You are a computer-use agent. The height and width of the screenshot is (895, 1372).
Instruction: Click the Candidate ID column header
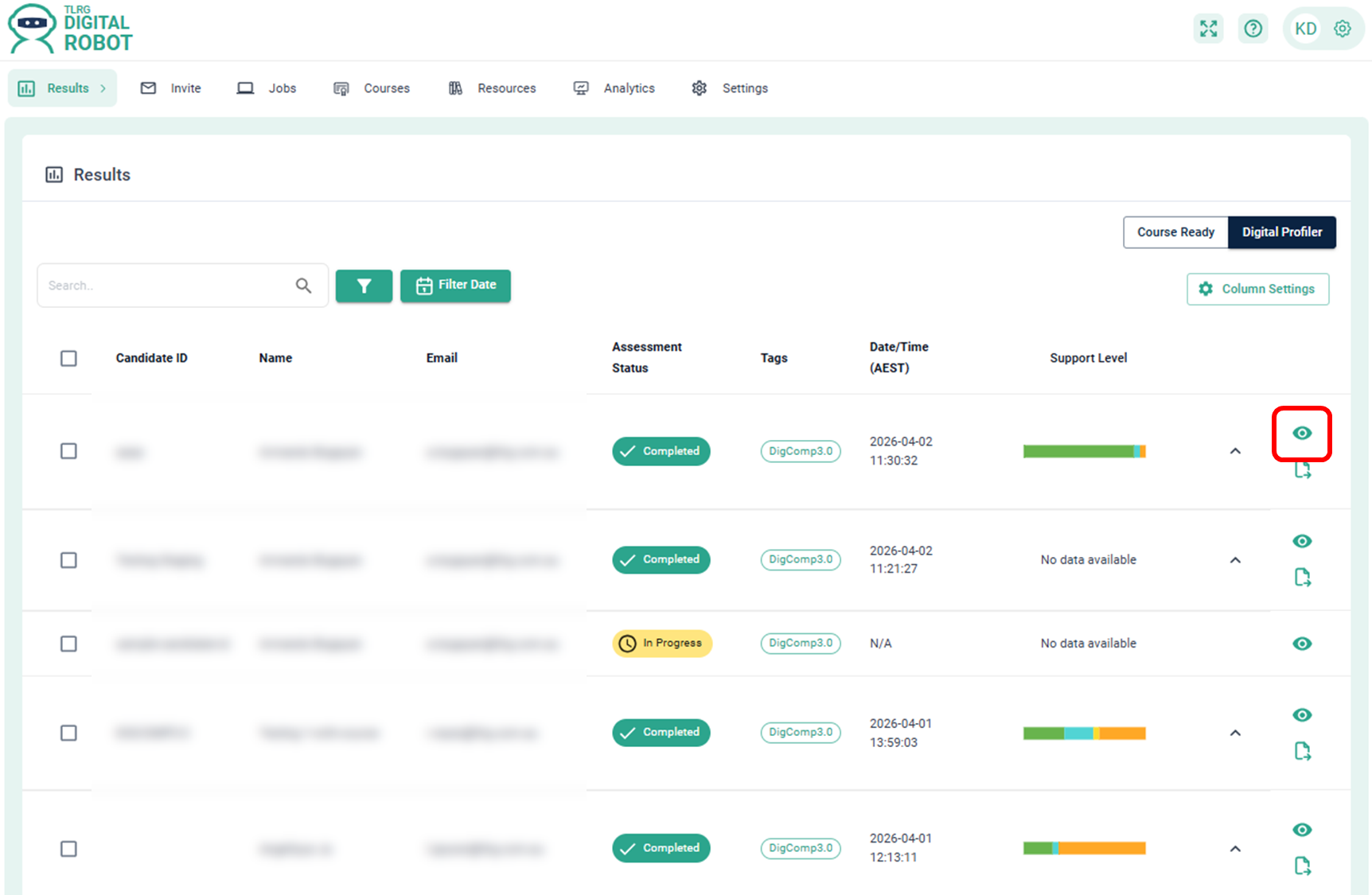point(151,358)
